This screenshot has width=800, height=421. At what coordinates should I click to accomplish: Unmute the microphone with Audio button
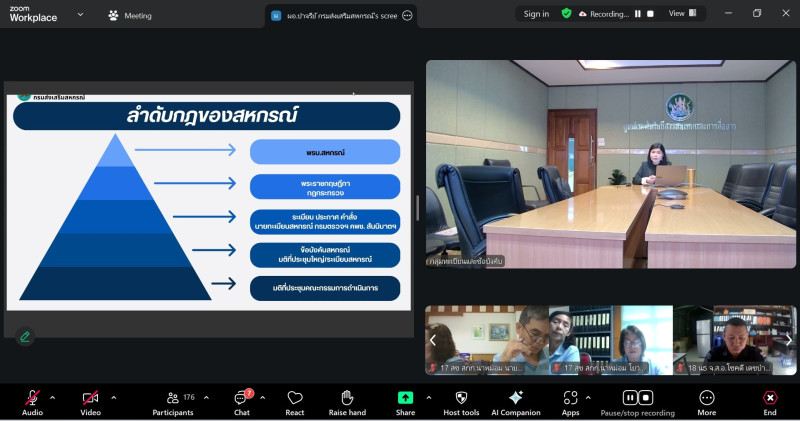click(32, 400)
